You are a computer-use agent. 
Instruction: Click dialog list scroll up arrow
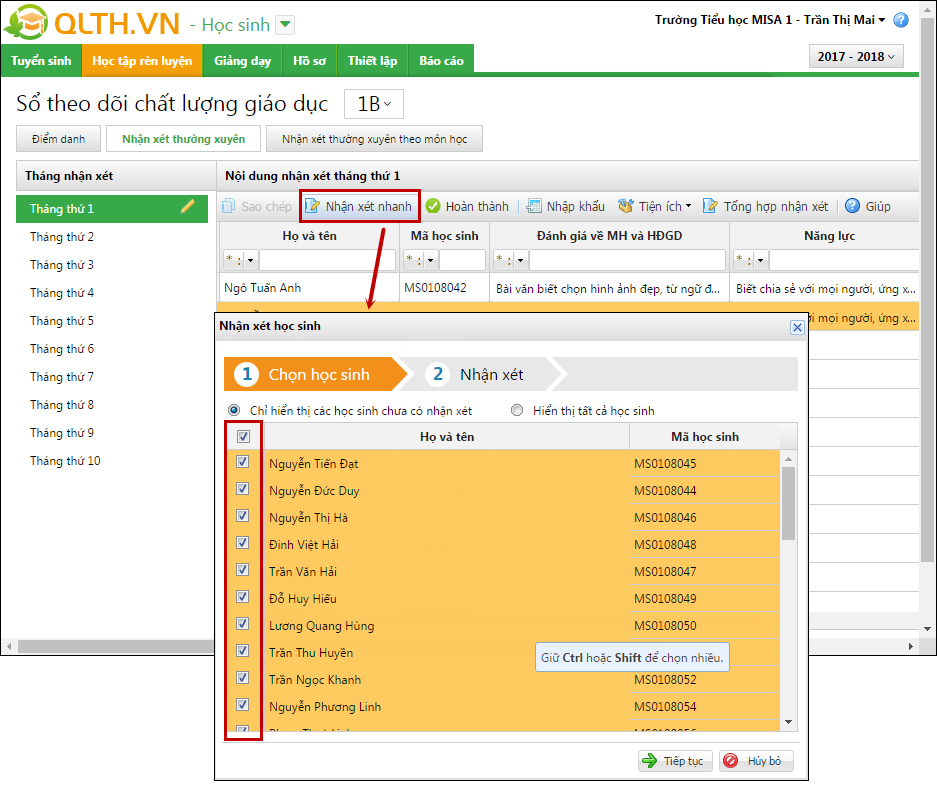[x=788, y=459]
